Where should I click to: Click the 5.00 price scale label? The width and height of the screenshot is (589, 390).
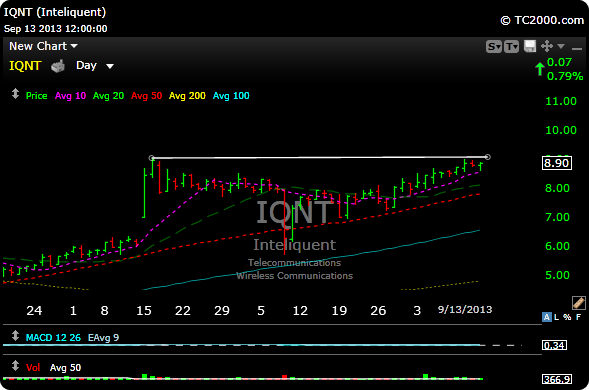tap(557, 275)
